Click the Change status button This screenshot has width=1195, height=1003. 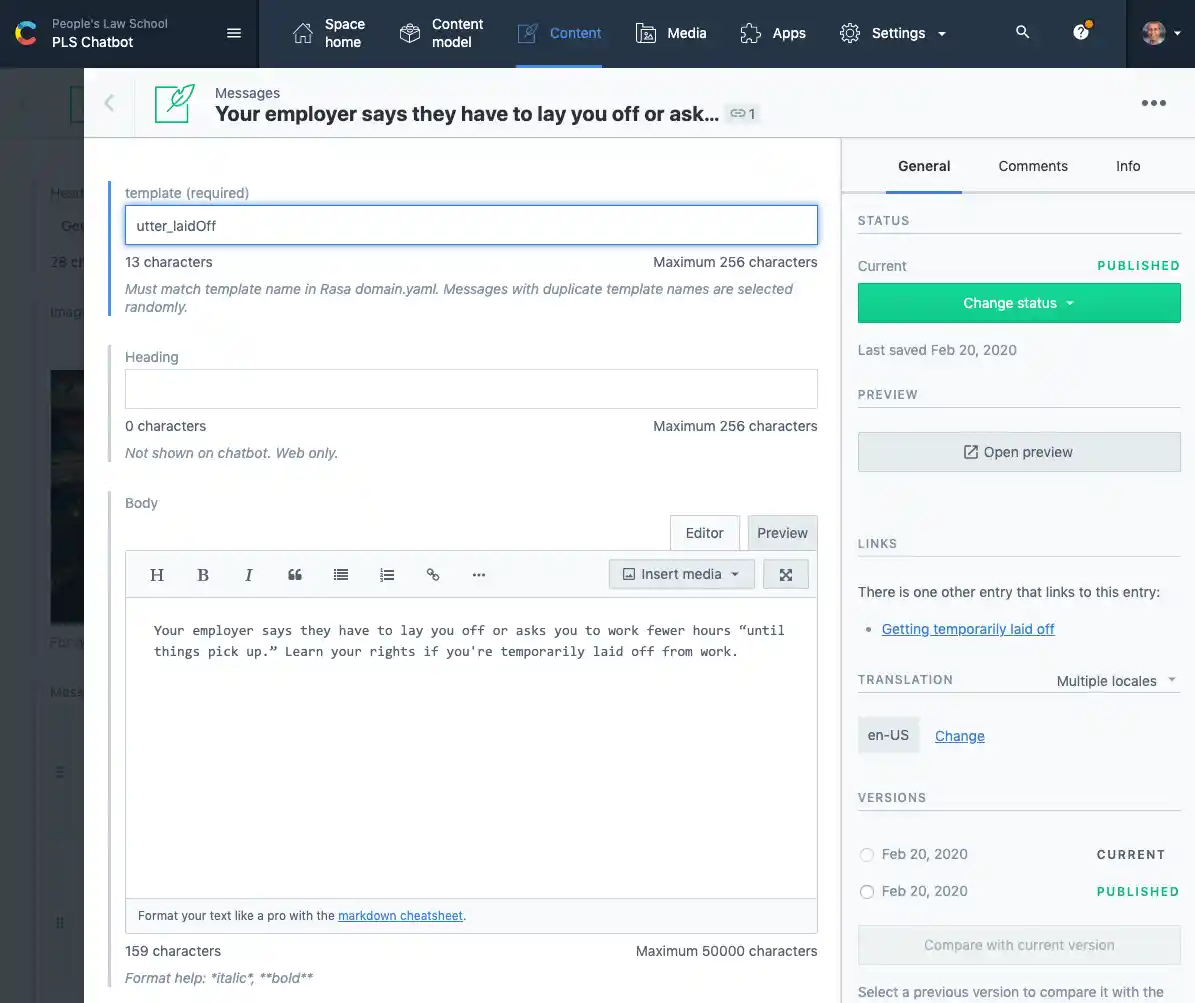[x=1019, y=303]
